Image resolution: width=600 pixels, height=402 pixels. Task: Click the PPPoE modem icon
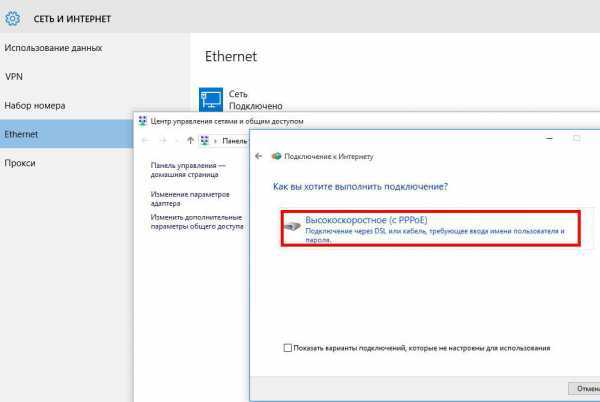pyautogui.click(x=293, y=226)
